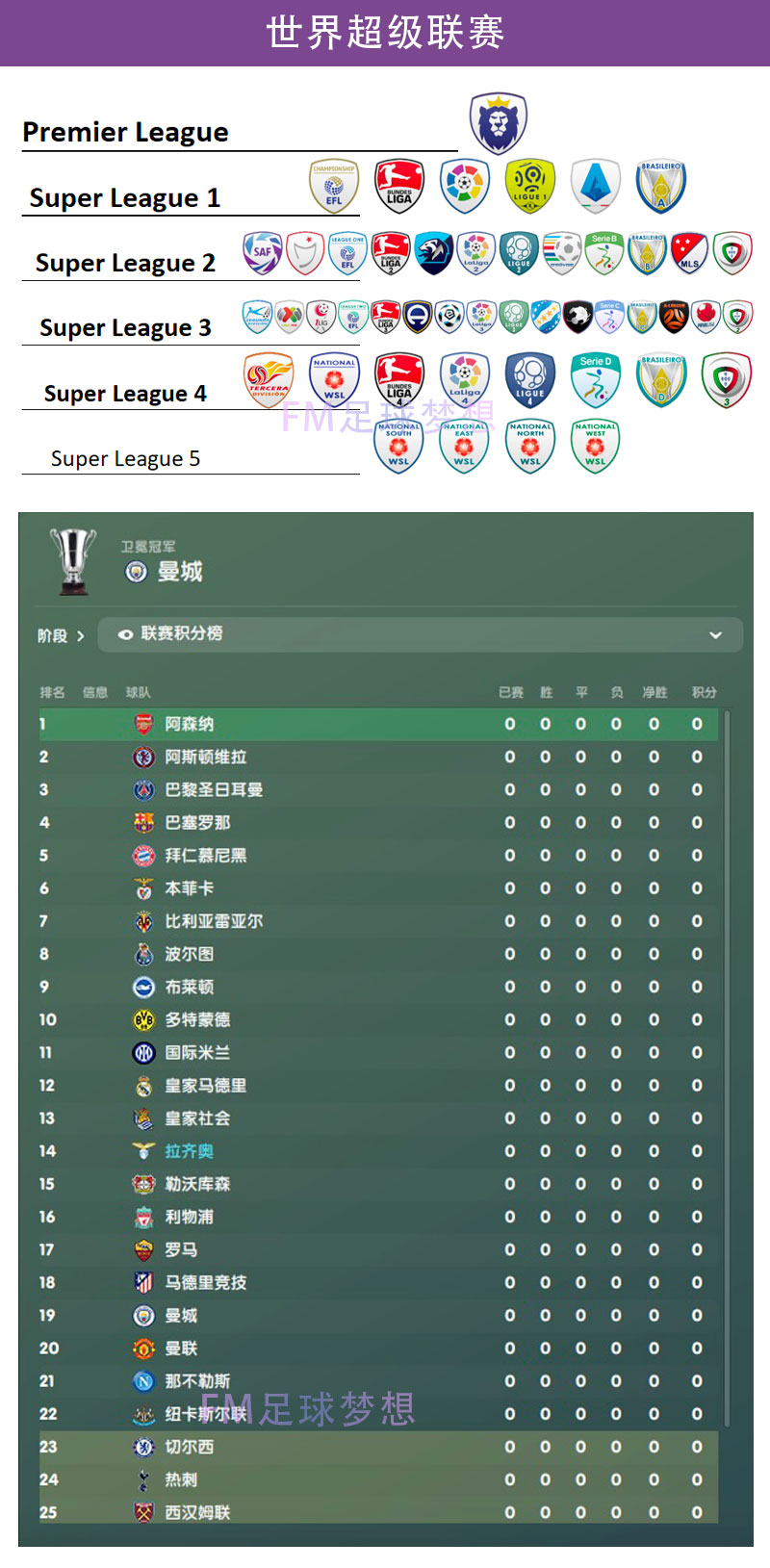Viewport: 770px width, 1568px height.
Task: Click the EFL Championship badge
Action: [334, 186]
